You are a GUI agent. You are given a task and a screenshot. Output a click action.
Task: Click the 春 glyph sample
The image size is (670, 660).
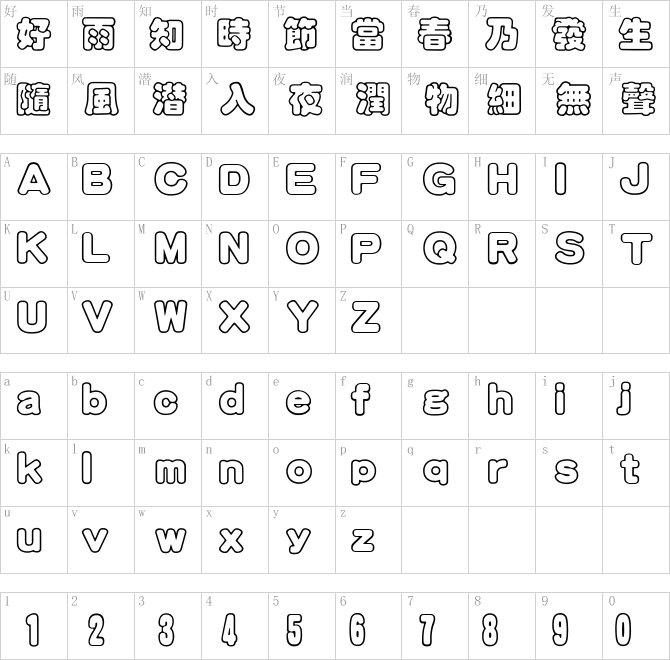tap(434, 34)
